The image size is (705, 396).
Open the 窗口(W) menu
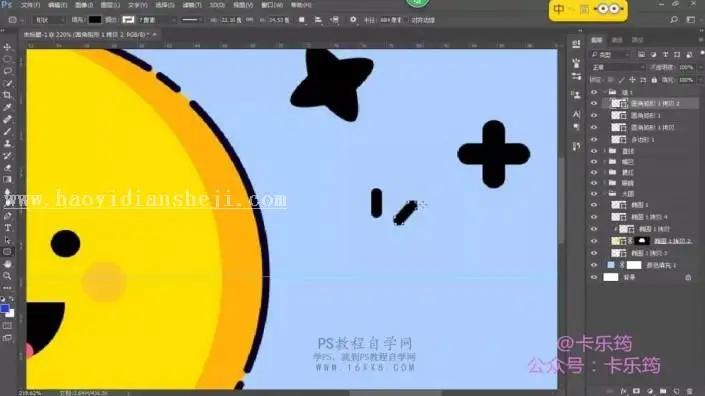pos(272,5)
